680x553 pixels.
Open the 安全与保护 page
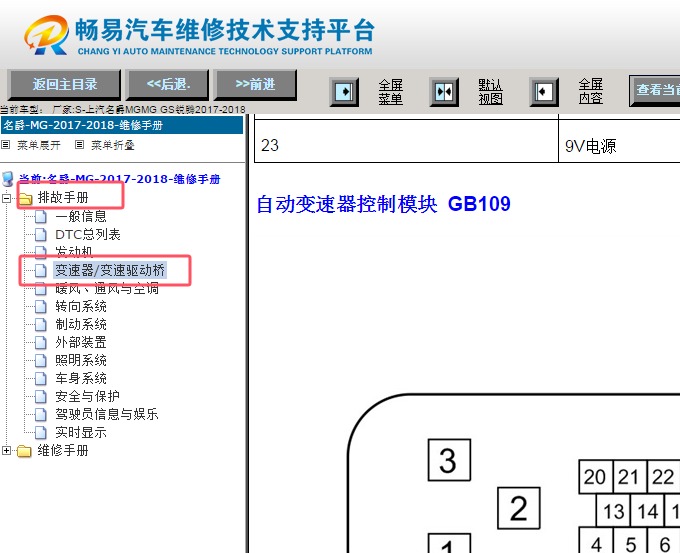tap(87, 396)
